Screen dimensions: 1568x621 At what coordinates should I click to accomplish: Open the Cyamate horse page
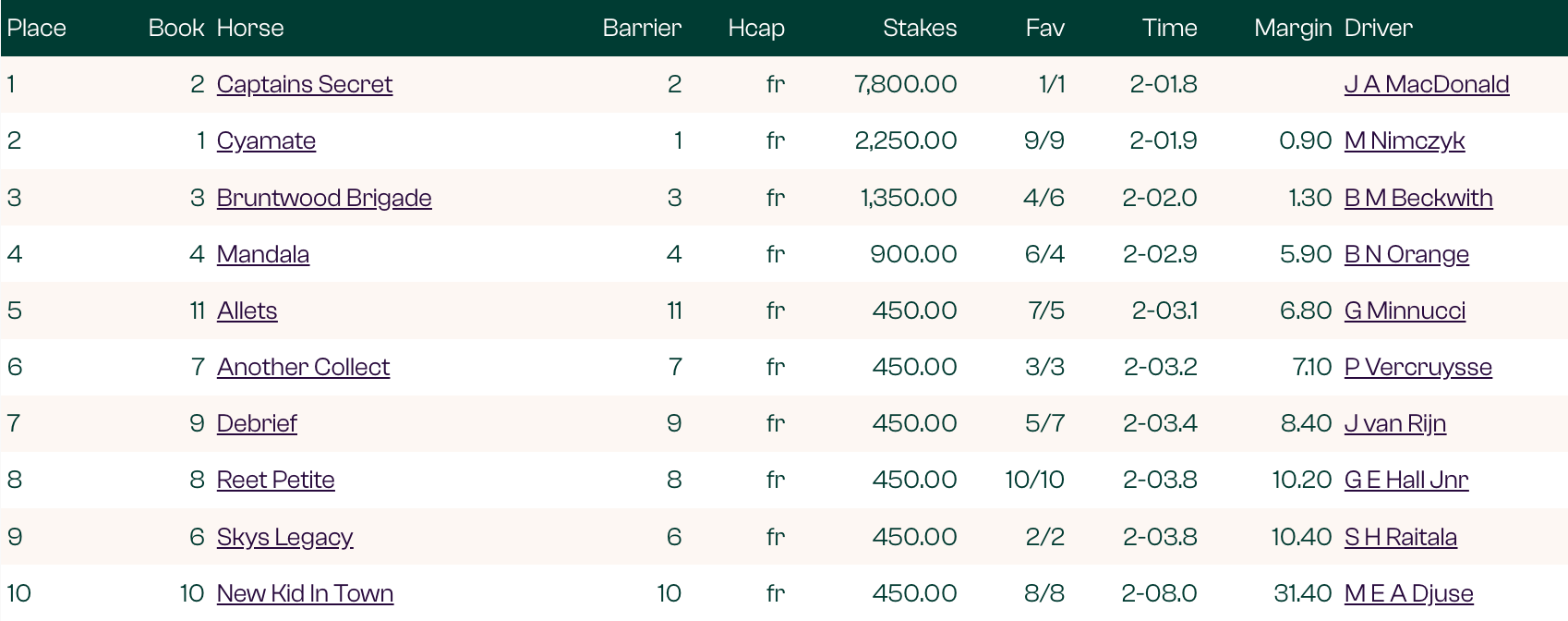(x=266, y=140)
